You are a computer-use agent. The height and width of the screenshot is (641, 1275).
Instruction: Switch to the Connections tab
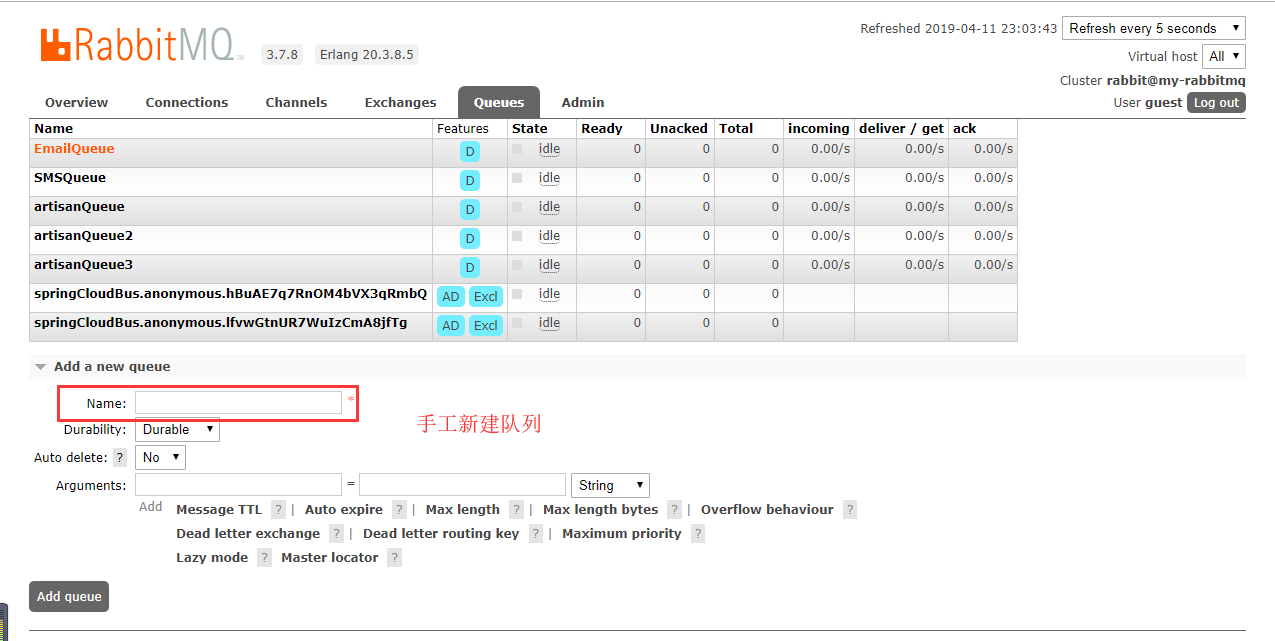pos(187,103)
